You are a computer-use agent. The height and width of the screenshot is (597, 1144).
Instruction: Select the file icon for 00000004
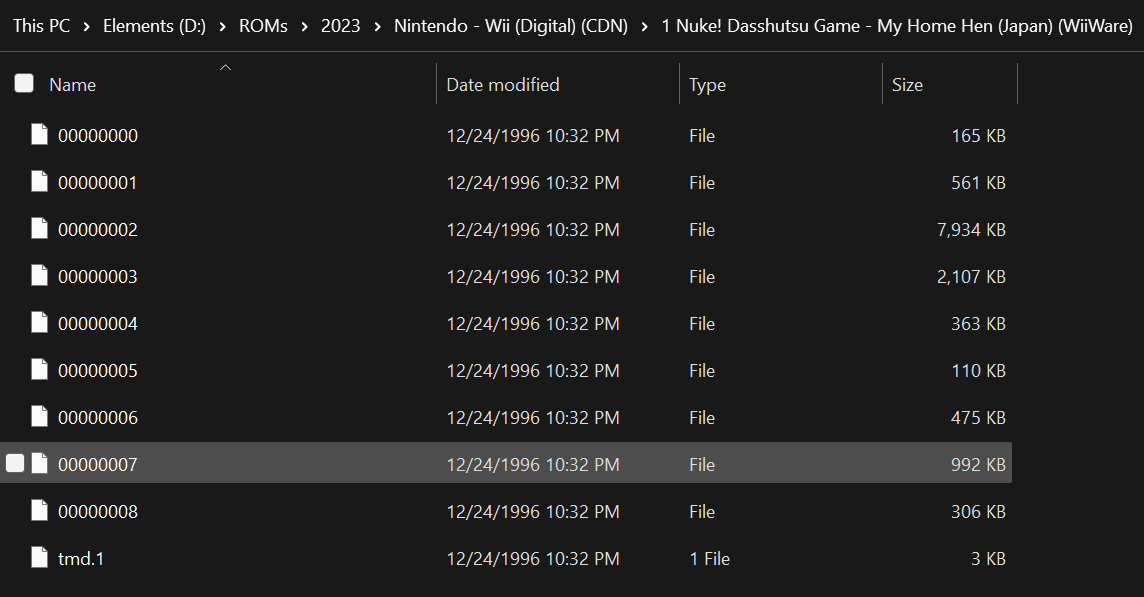coord(39,323)
